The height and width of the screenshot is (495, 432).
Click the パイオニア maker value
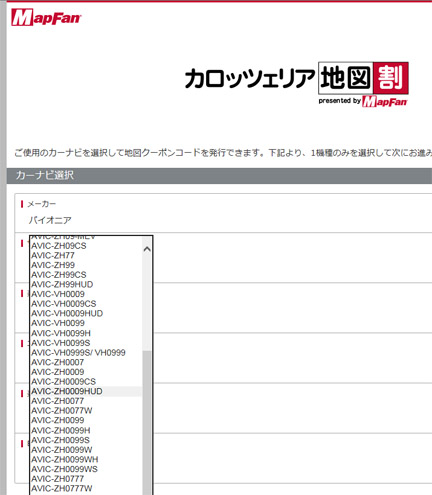(x=50, y=220)
